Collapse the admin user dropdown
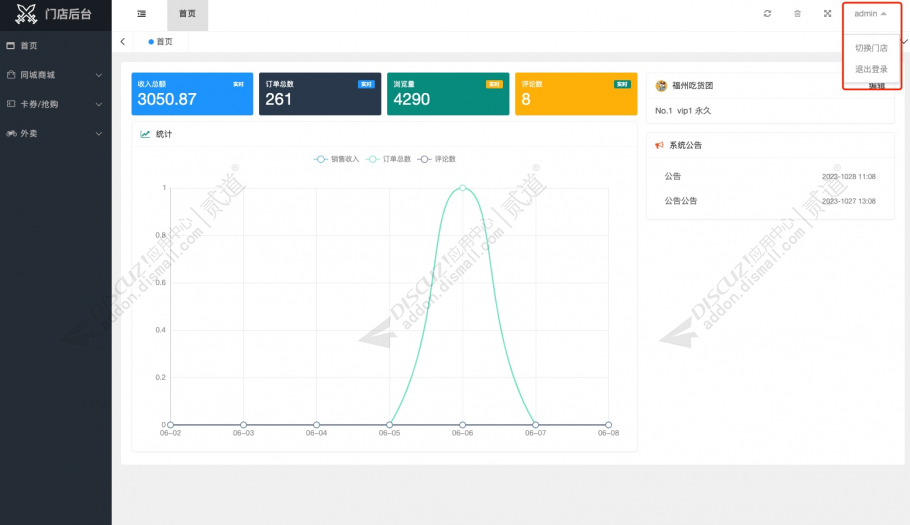The width and height of the screenshot is (910, 525). [x=870, y=14]
